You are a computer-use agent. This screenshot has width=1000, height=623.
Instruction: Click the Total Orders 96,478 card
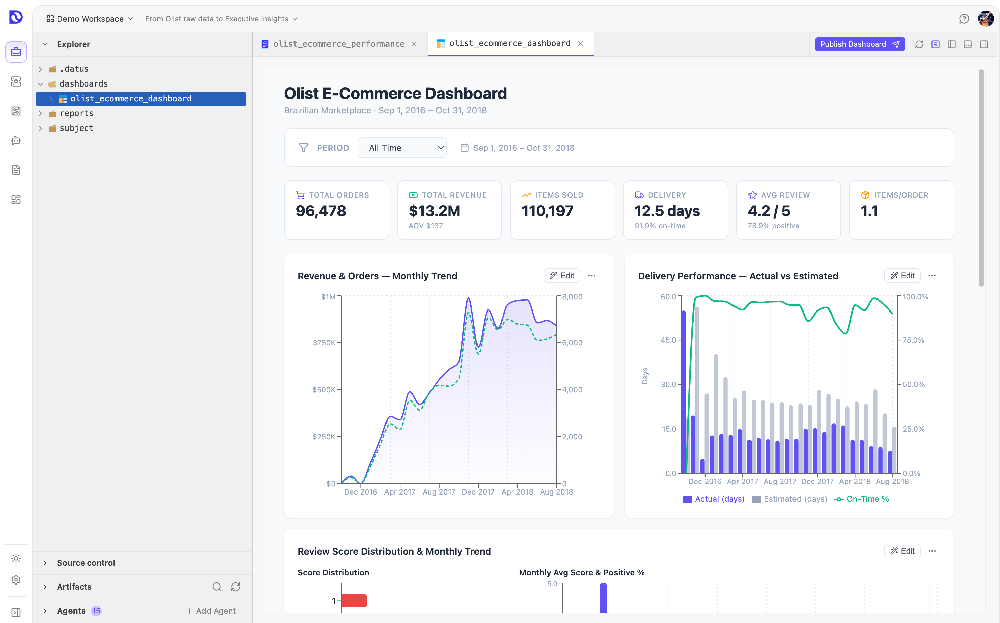point(337,210)
